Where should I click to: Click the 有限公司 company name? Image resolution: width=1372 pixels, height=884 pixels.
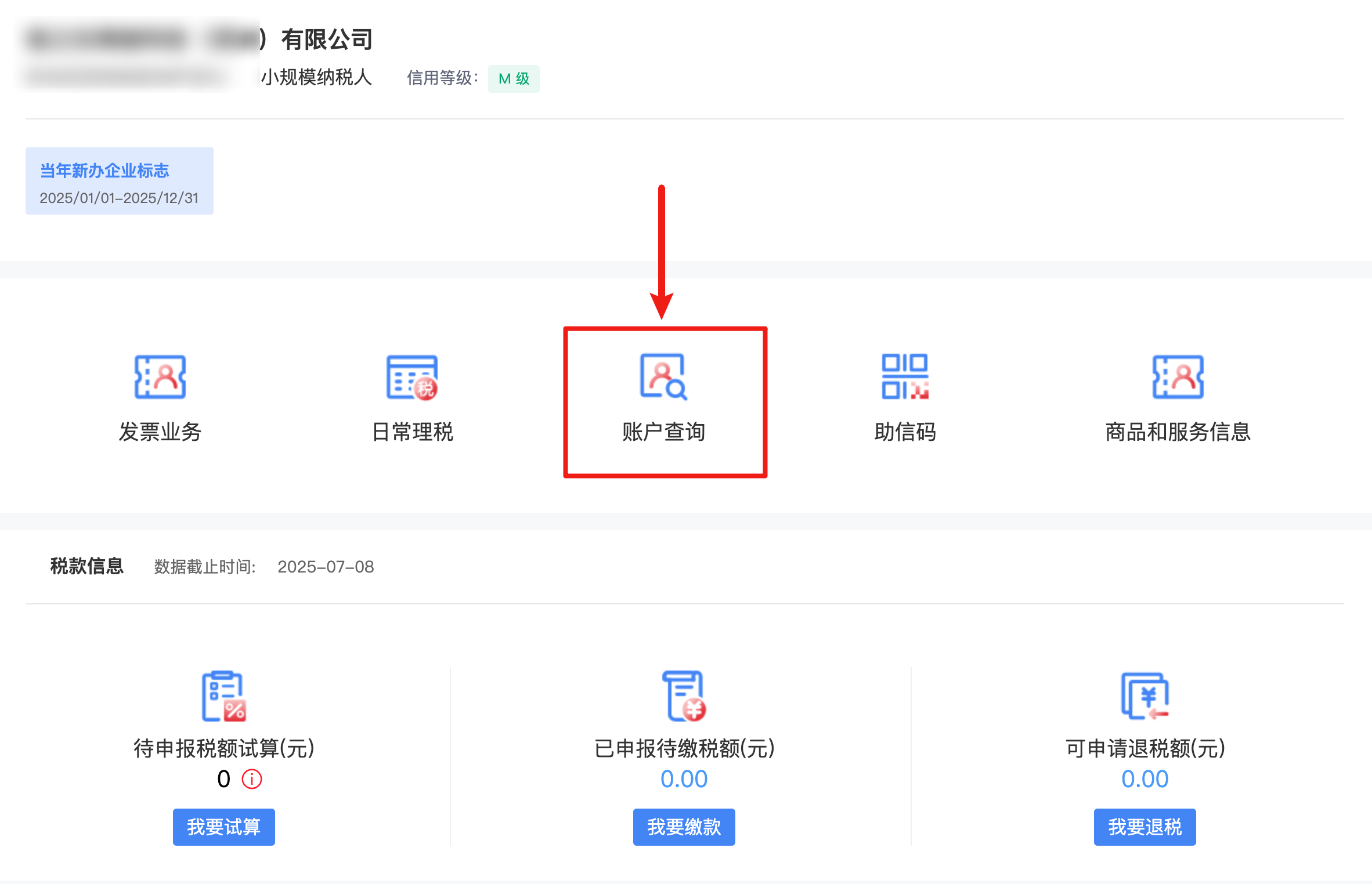(x=327, y=39)
